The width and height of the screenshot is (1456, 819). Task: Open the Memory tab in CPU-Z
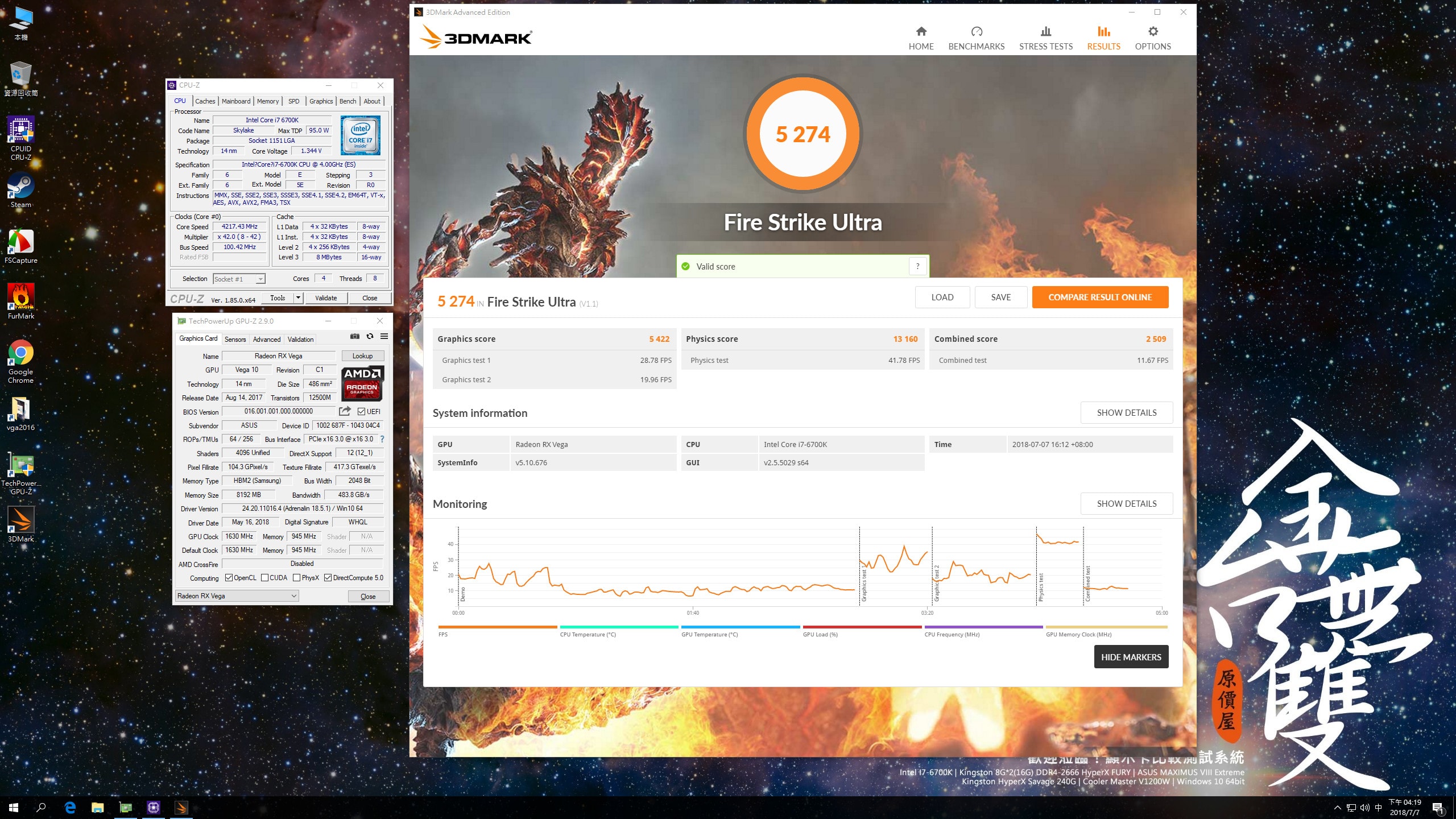click(x=268, y=101)
